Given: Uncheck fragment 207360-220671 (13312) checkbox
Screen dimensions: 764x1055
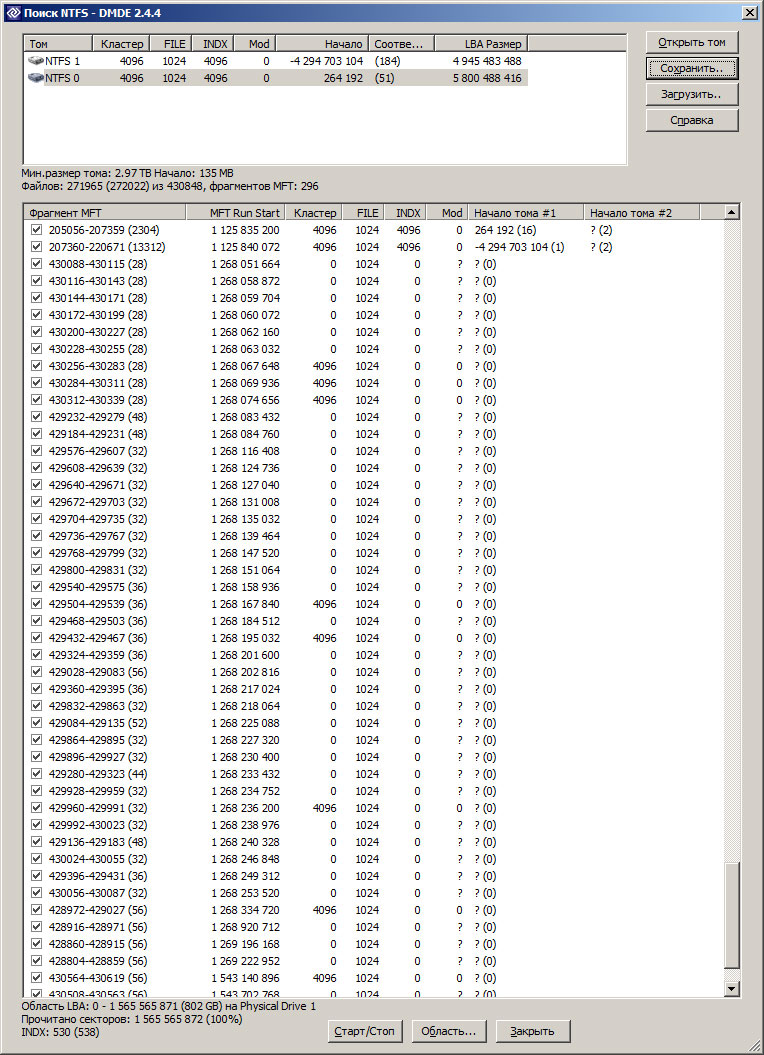Looking at the screenshot, I should (x=36, y=247).
